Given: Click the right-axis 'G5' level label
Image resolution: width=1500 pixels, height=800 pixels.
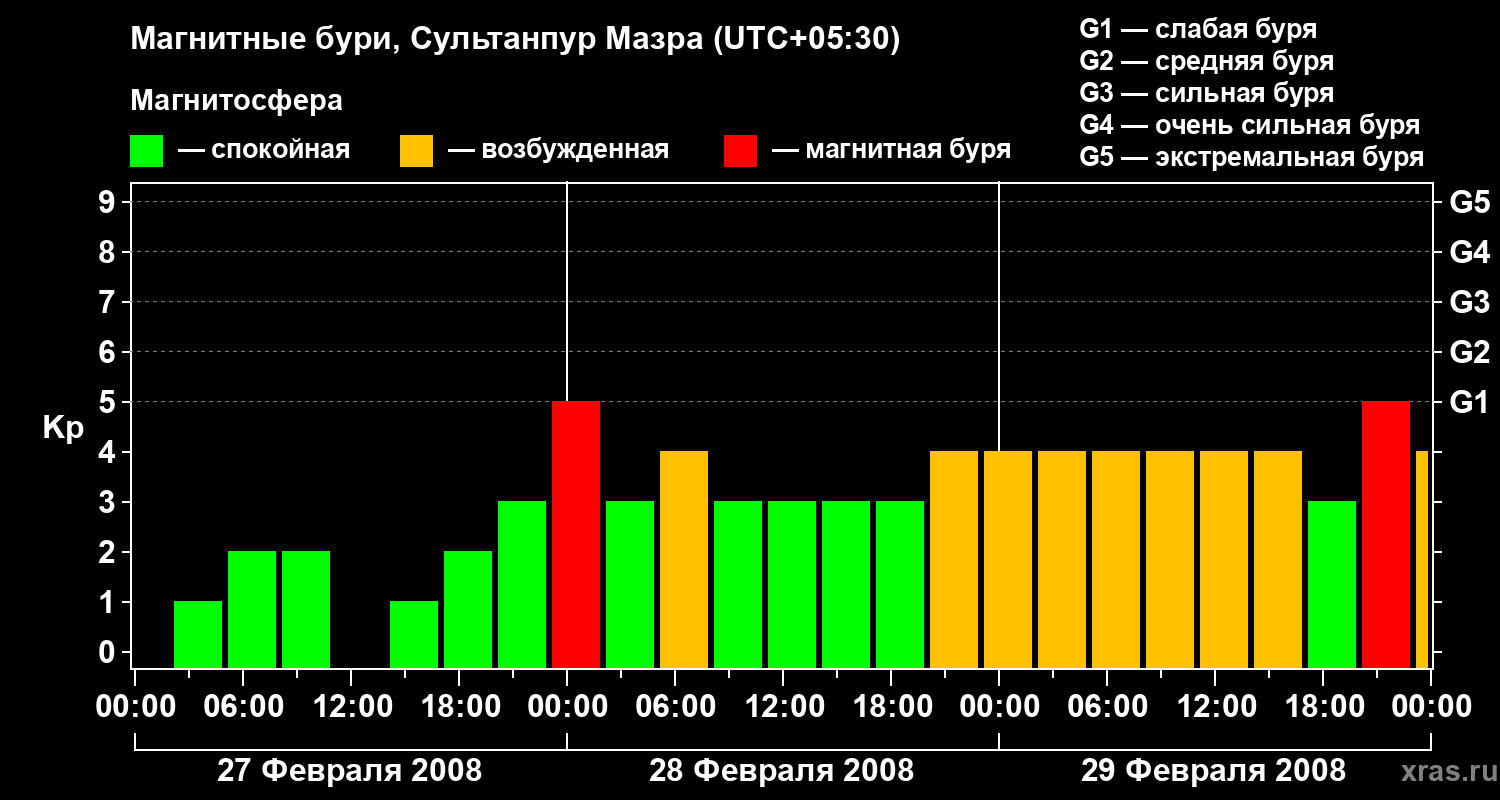Looking at the screenshot, I should pyautogui.click(x=1469, y=202).
